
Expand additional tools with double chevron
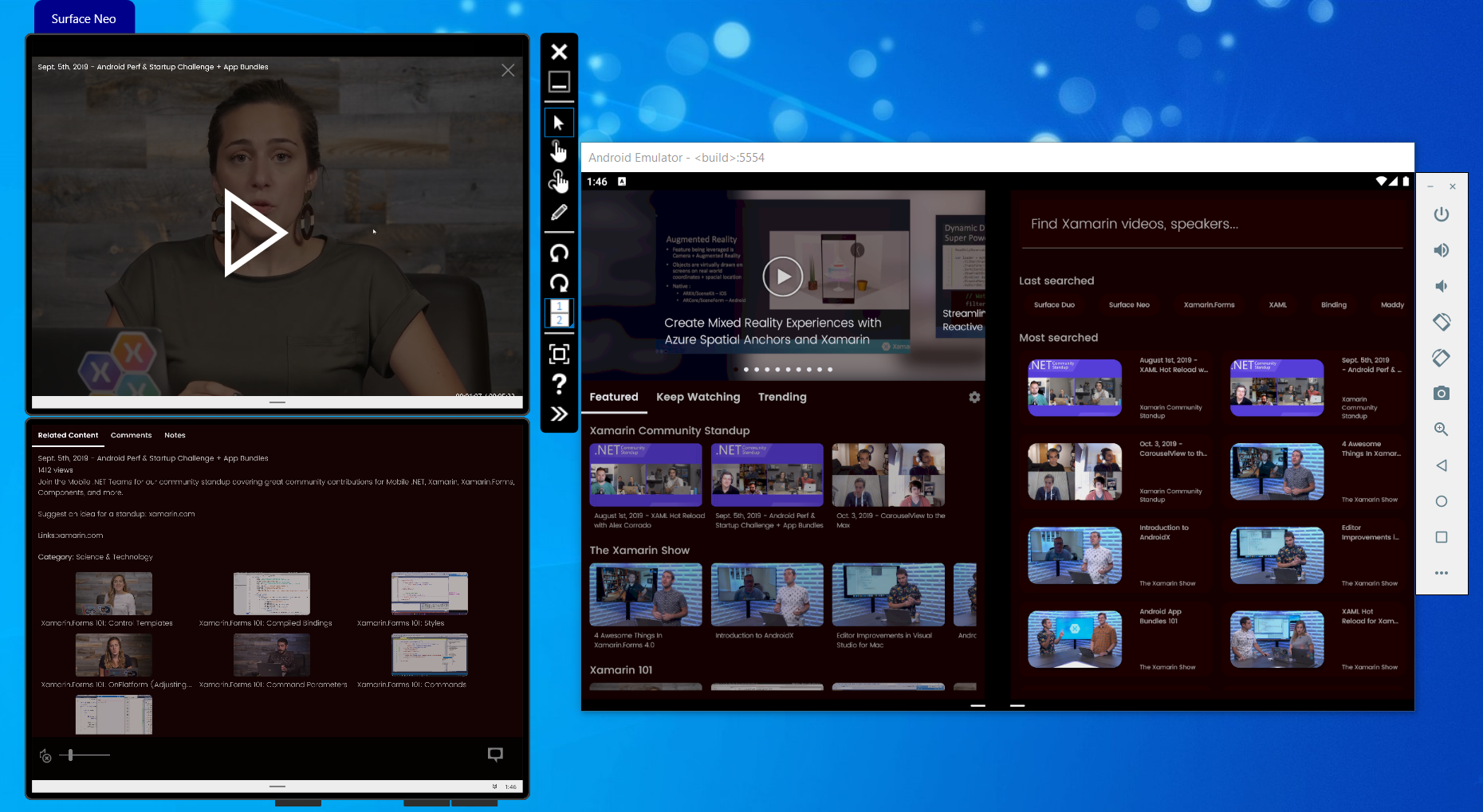pyautogui.click(x=559, y=414)
